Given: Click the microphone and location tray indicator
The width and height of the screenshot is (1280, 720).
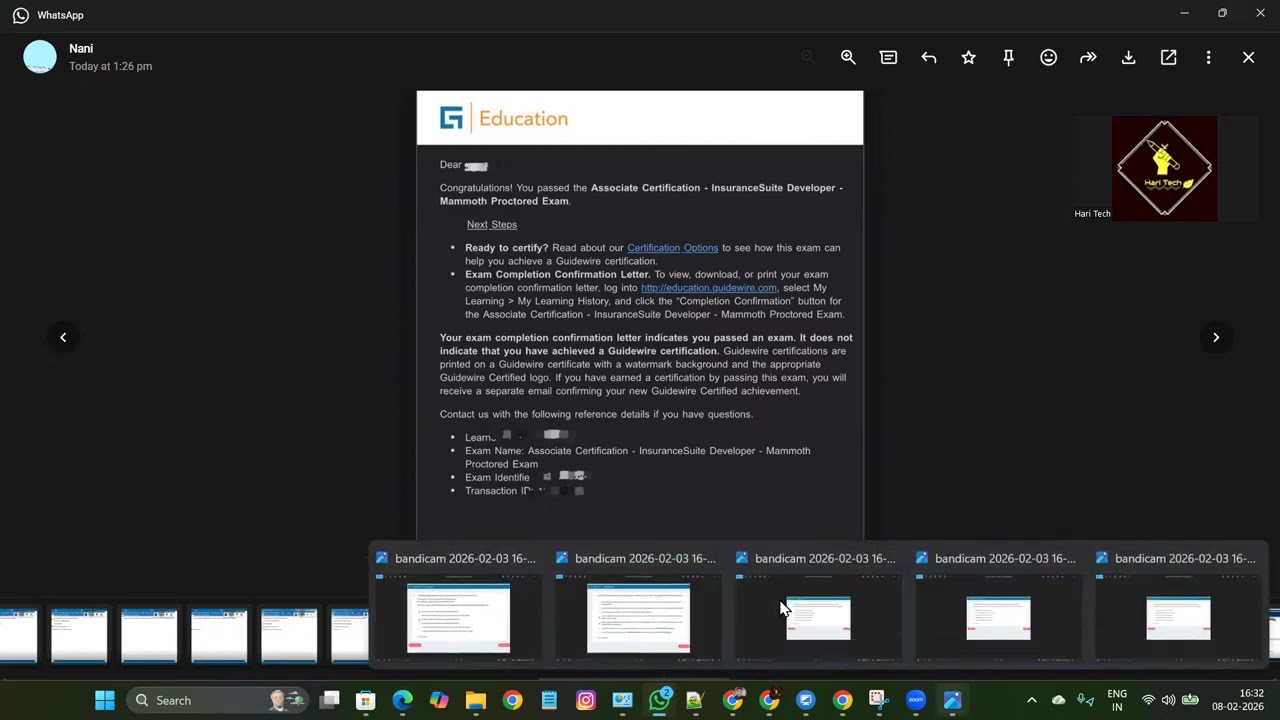Looking at the screenshot, I should point(1085,700).
